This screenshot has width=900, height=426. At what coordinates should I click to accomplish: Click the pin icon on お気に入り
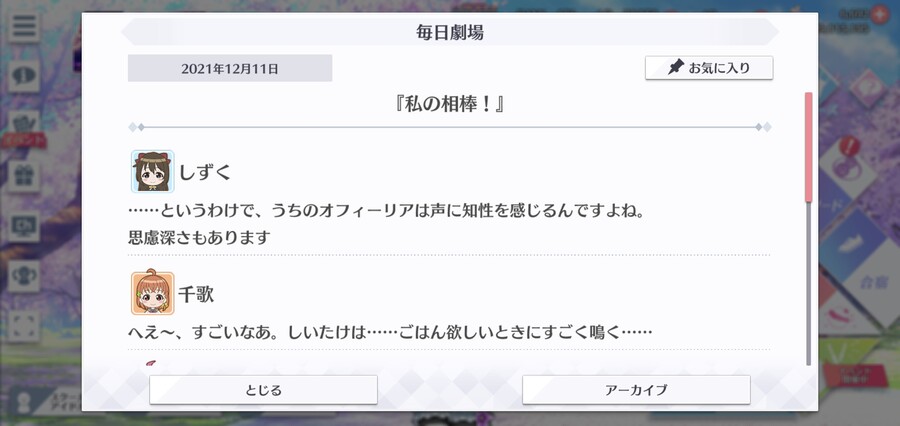point(677,68)
